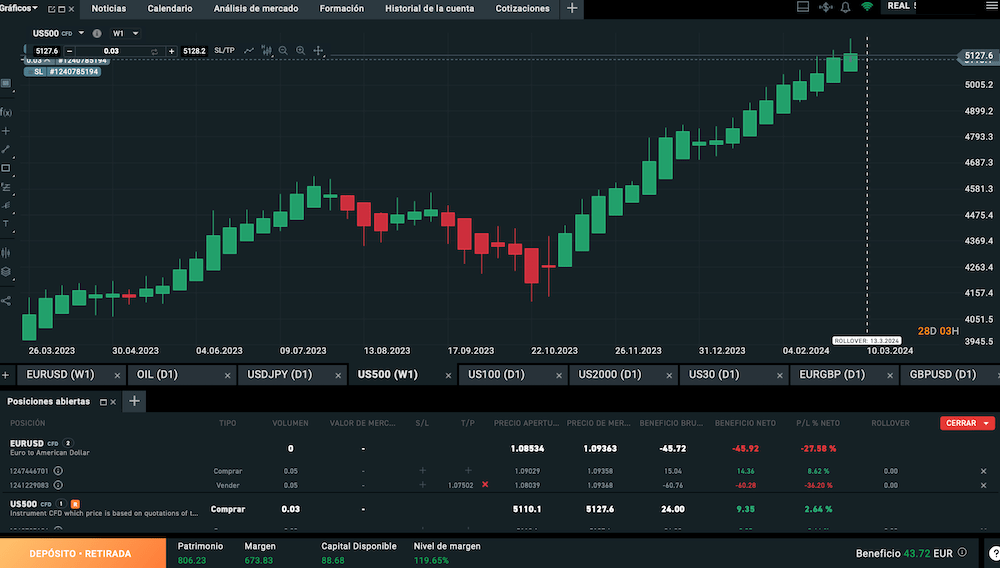
Task: Switch to the Calendario tab
Action: tap(169, 8)
